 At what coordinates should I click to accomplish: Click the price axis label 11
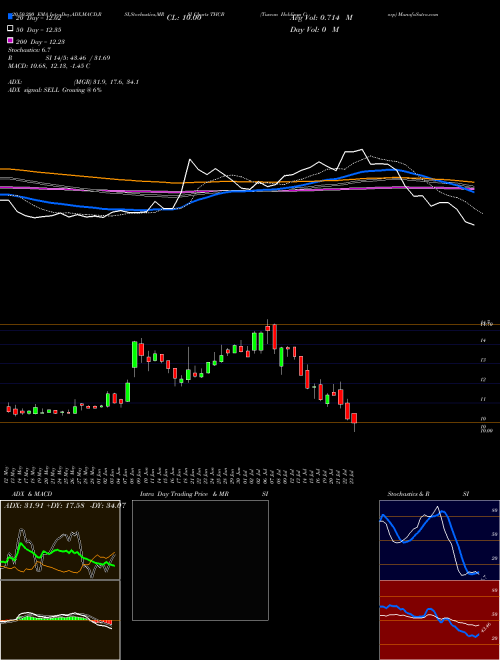pos(484,399)
